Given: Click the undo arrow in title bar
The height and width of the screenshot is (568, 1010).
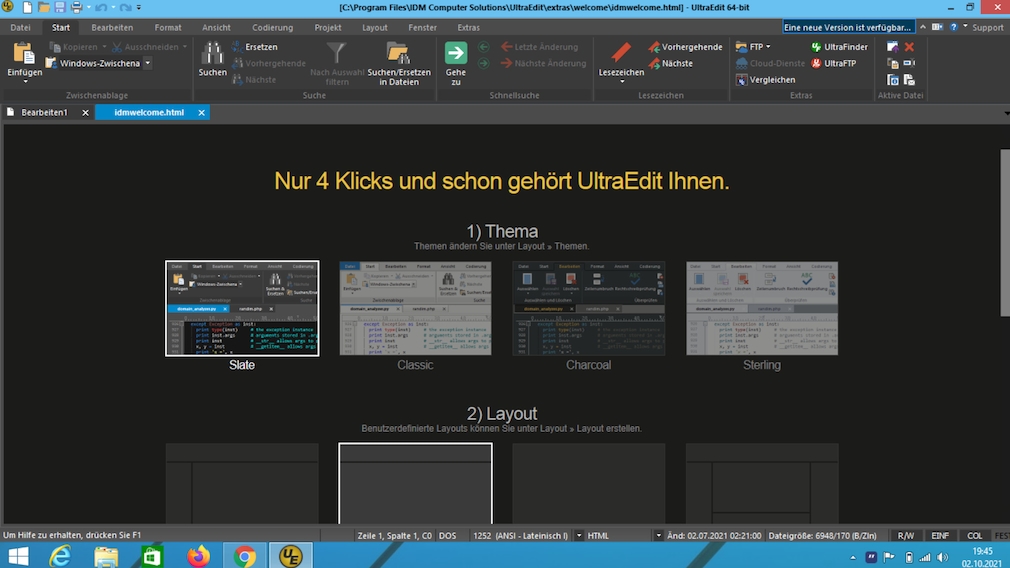Looking at the screenshot, I should (x=100, y=8).
